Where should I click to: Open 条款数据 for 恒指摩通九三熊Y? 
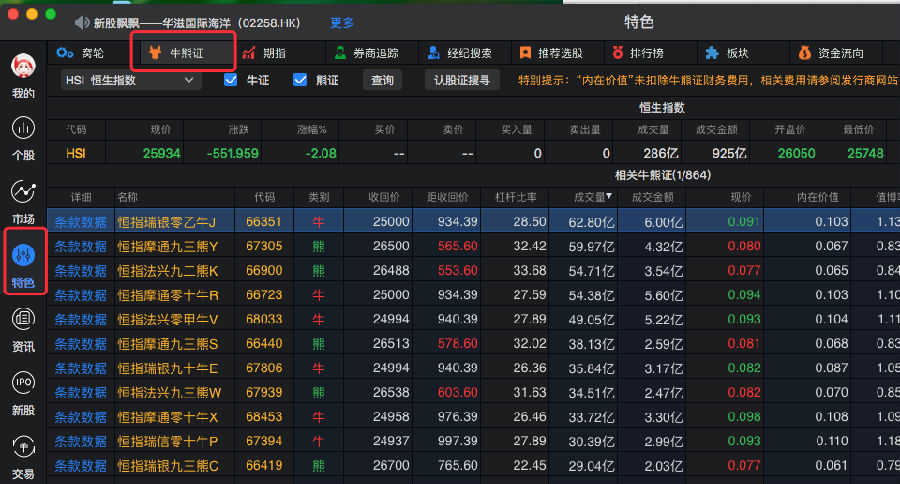tap(80, 246)
